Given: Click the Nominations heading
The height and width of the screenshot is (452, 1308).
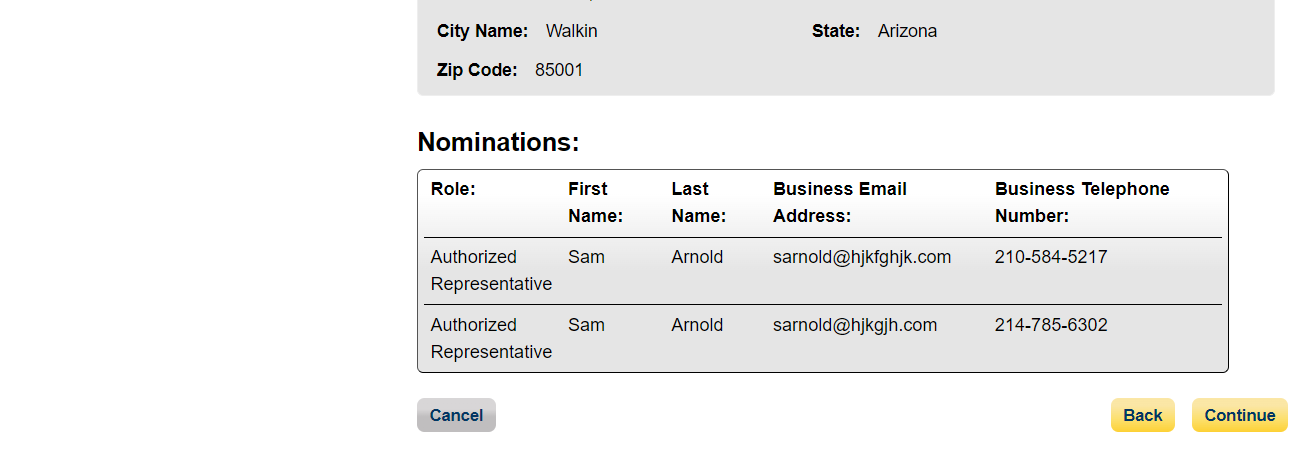Looking at the screenshot, I should pos(498,142).
